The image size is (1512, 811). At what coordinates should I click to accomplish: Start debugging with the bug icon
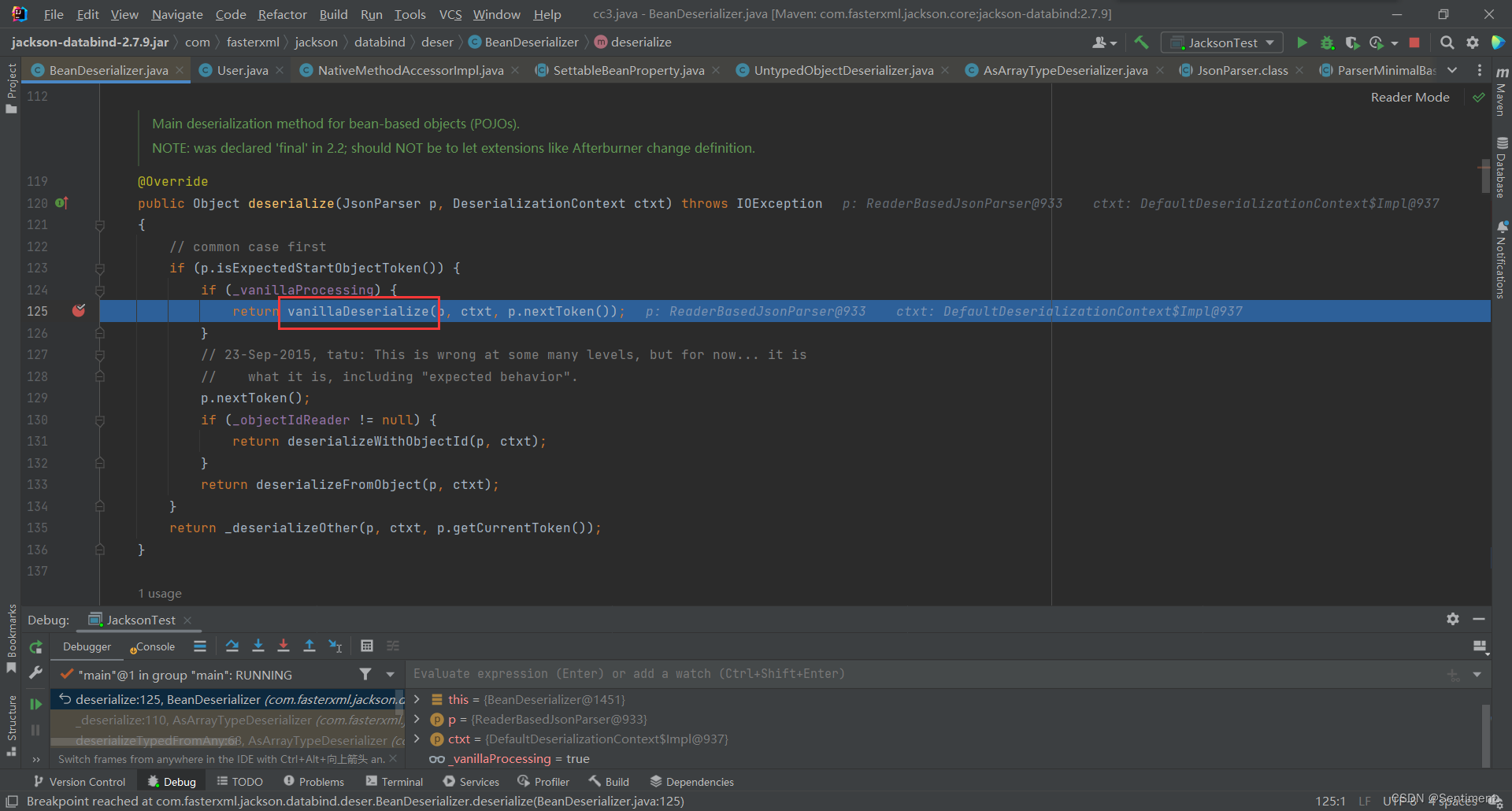(x=1327, y=43)
